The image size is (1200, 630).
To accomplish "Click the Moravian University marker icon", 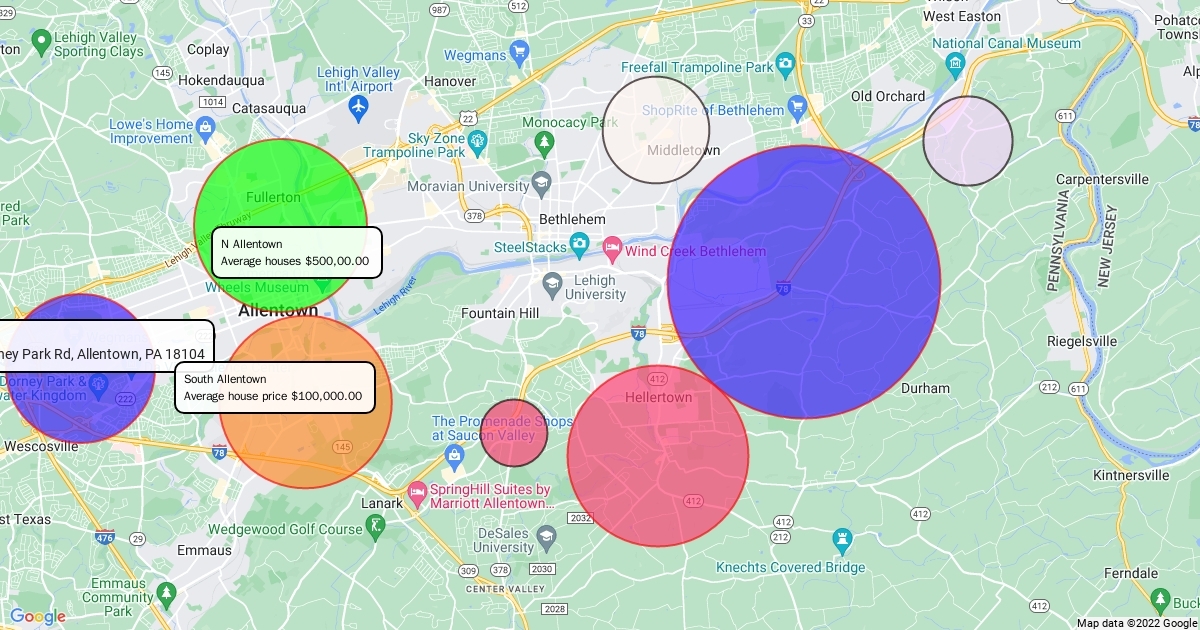I will pos(541,183).
